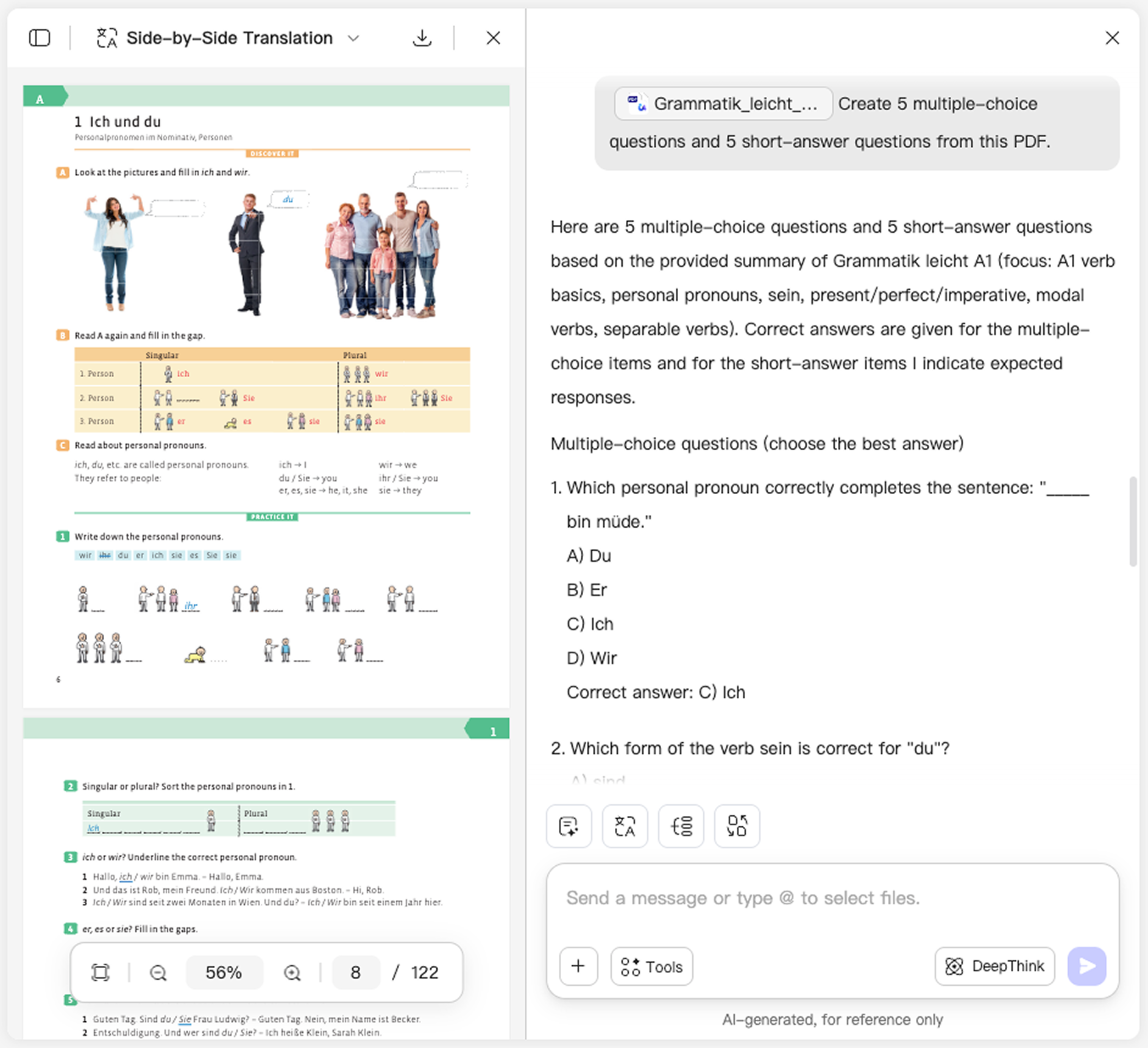
Task: Click the total page count 122
Action: 424,972
